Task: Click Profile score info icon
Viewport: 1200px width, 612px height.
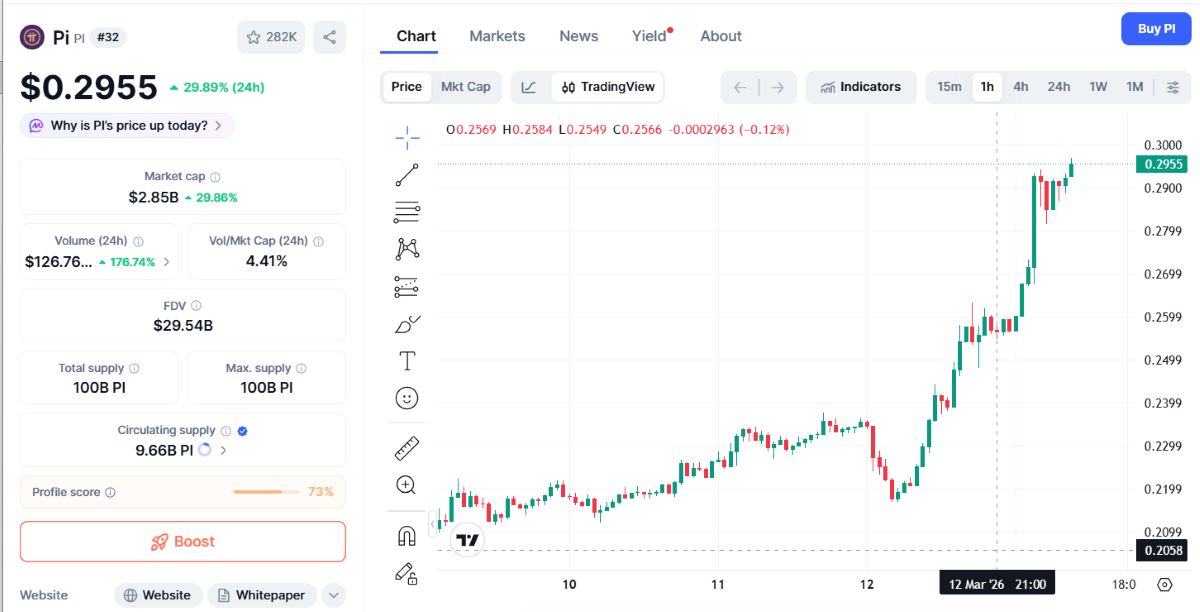Action: (110, 493)
